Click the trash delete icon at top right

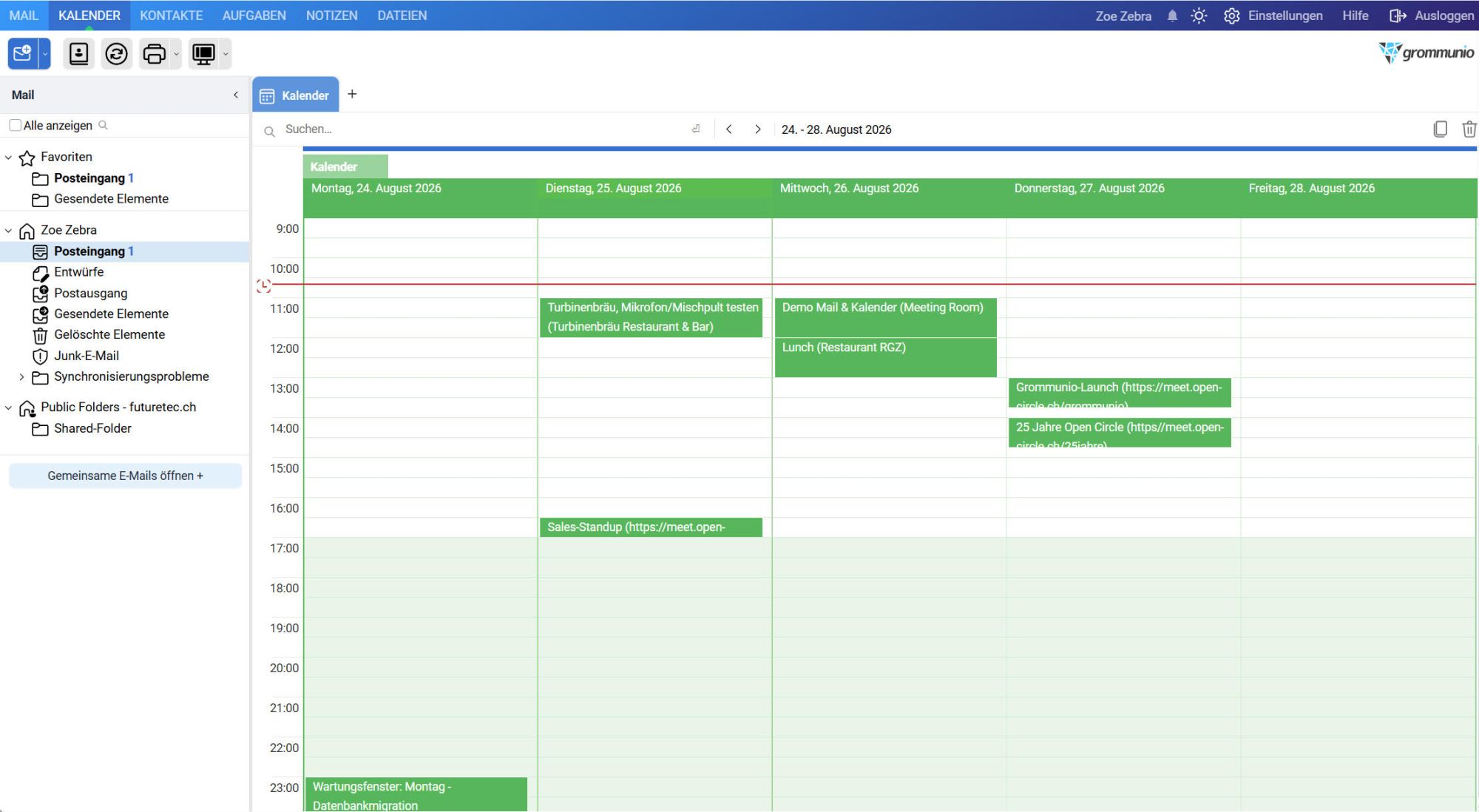pyautogui.click(x=1469, y=129)
